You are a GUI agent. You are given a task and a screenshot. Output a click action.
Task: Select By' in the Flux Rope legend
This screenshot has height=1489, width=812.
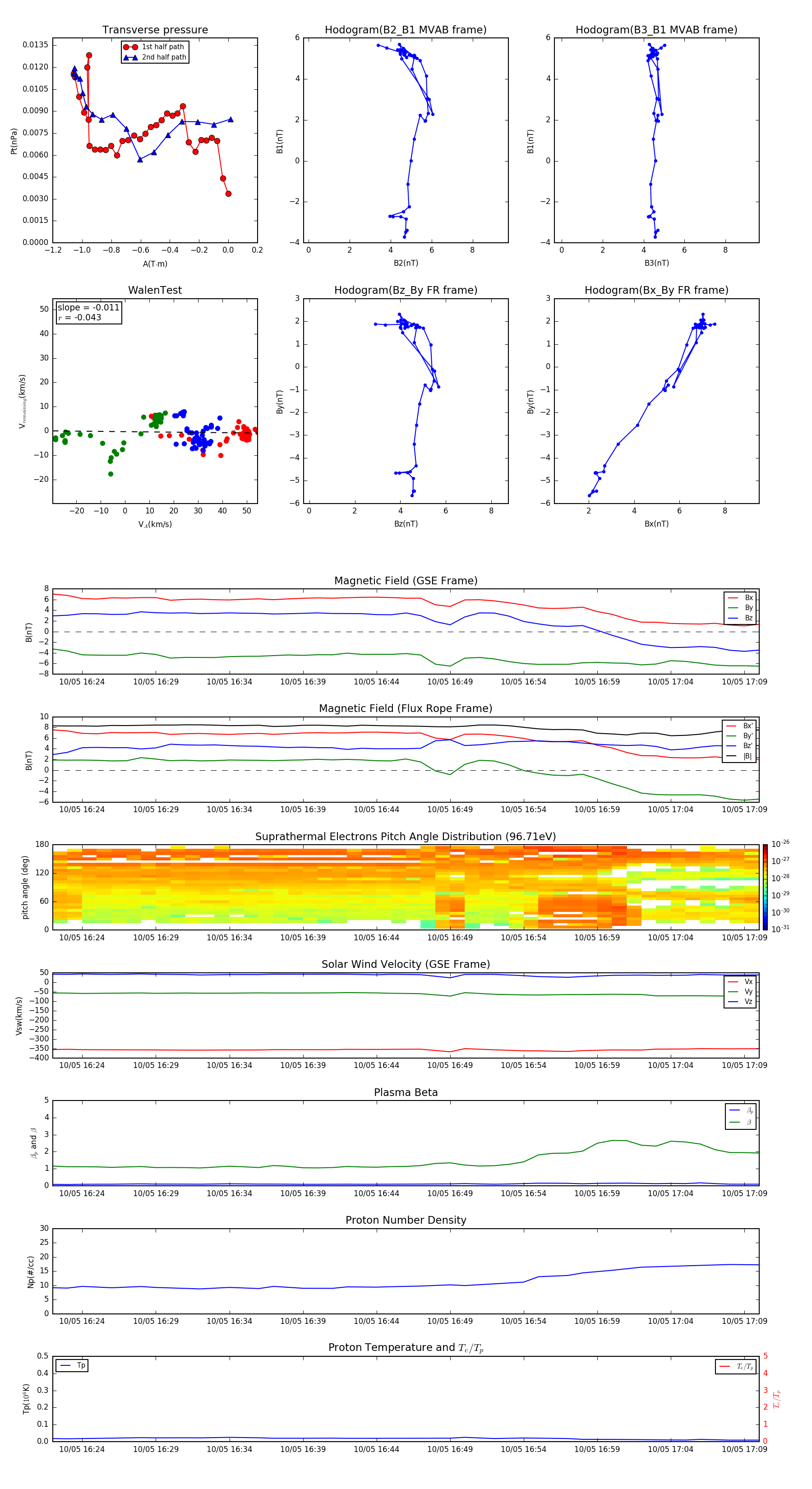pos(739,736)
